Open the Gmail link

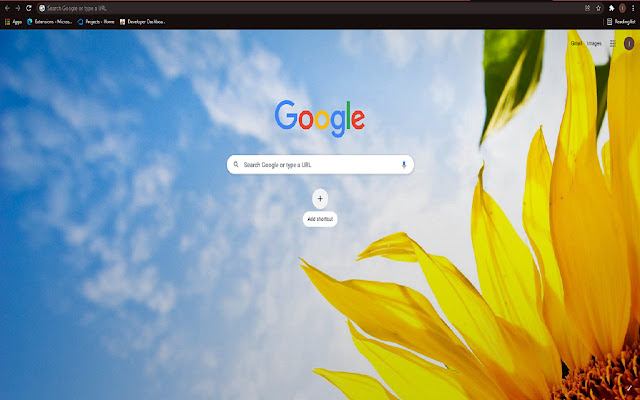(x=576, y=43)
